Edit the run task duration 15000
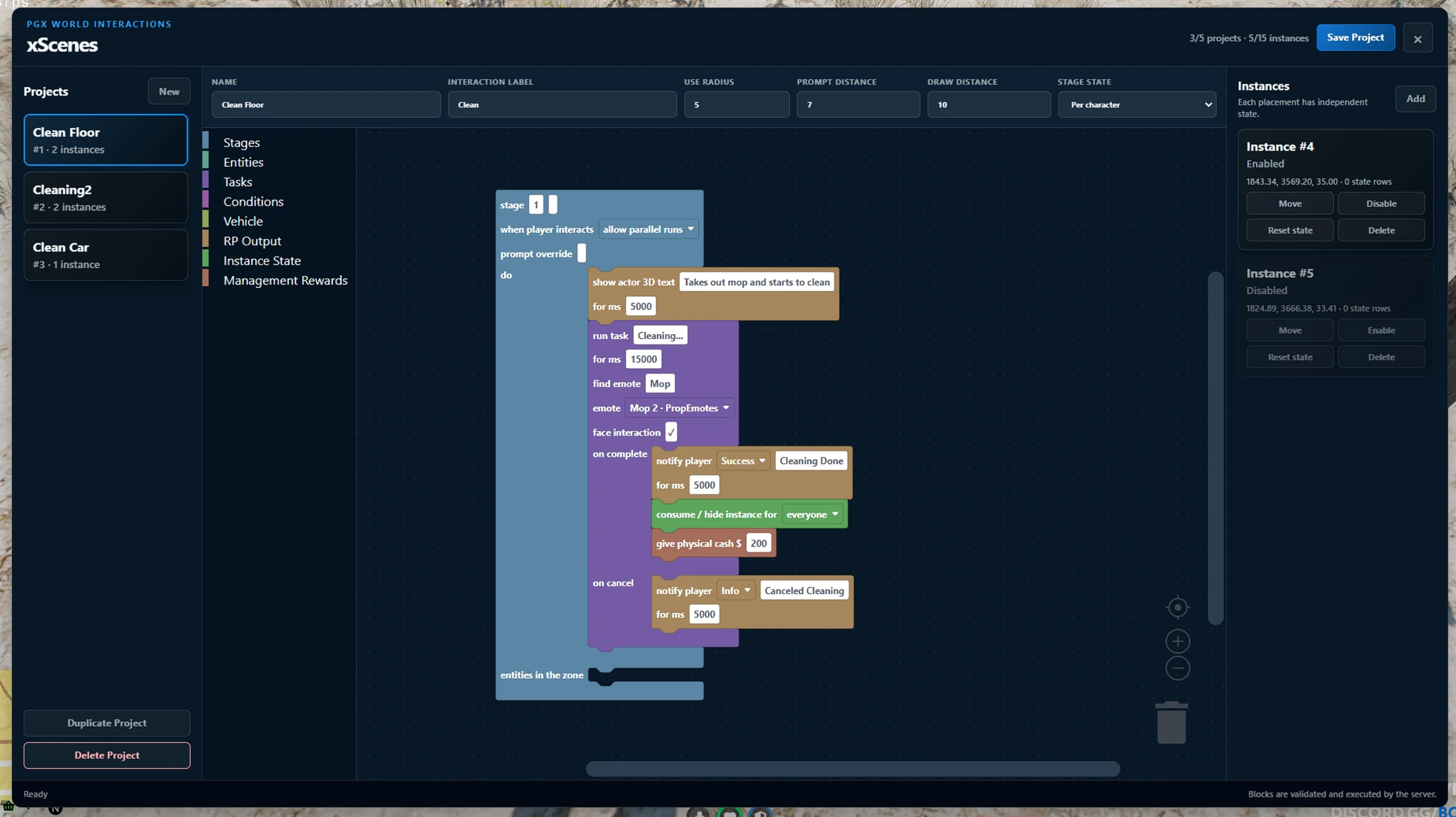The image size is (1456, 817). pyautogui.click(x=643, y=359)
